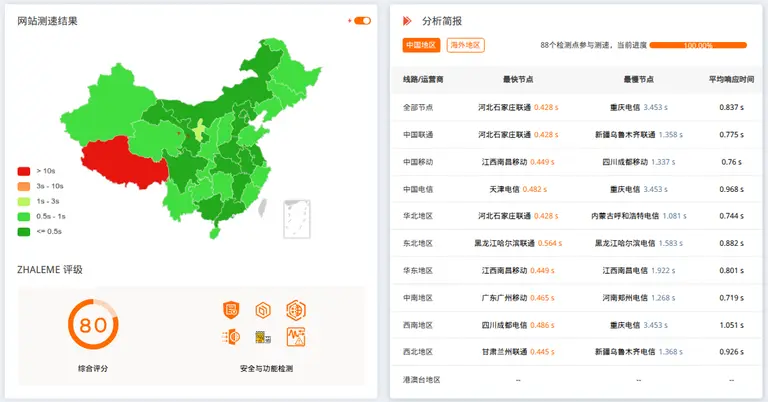Image resolution: width=768 pixels, height=402 pixels.
Task: Click 江西南昌移动 in the 中国移动 row
Action: pyautogui.click(x=504, y=162)
